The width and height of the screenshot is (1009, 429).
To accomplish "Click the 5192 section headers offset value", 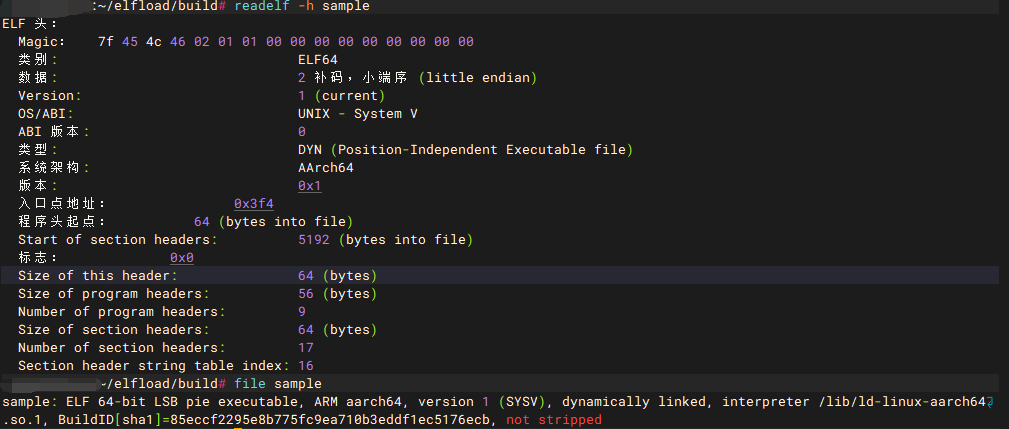I will tap(313, 240).
